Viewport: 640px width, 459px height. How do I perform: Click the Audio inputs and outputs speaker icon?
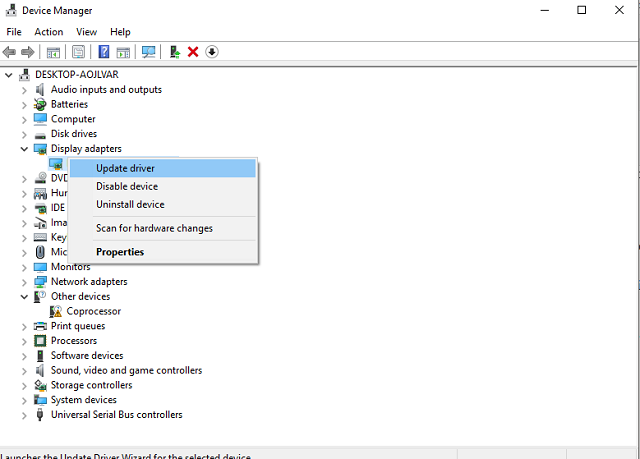40,89
